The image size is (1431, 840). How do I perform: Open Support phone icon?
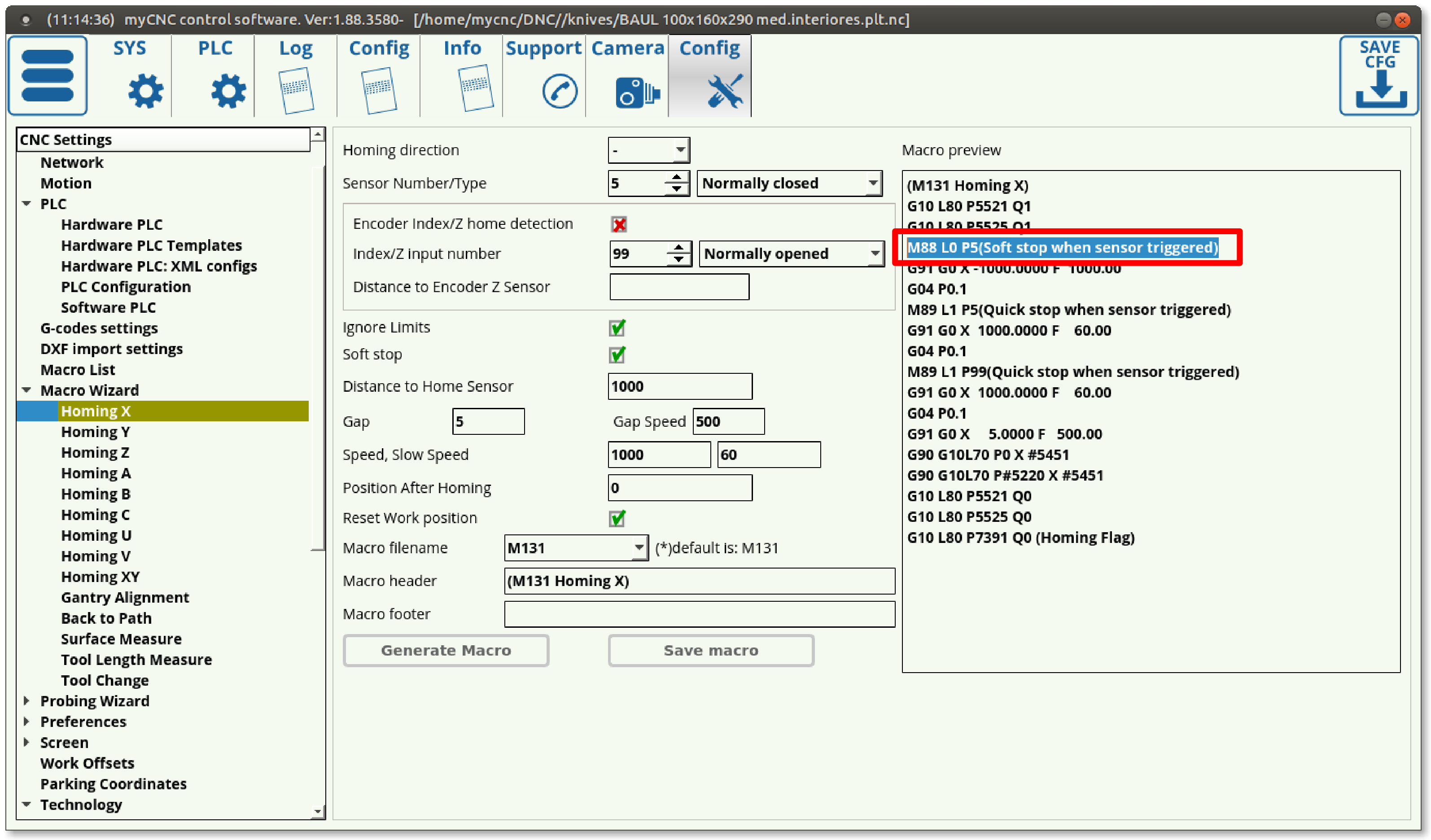tap(559, 91)
